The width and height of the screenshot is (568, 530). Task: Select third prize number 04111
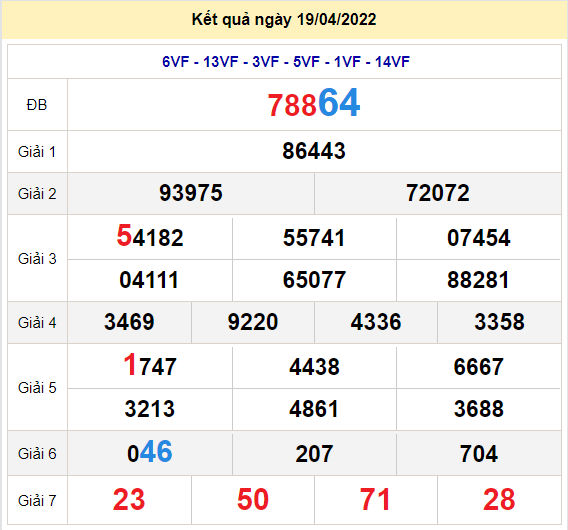click(x=149, y=280)
